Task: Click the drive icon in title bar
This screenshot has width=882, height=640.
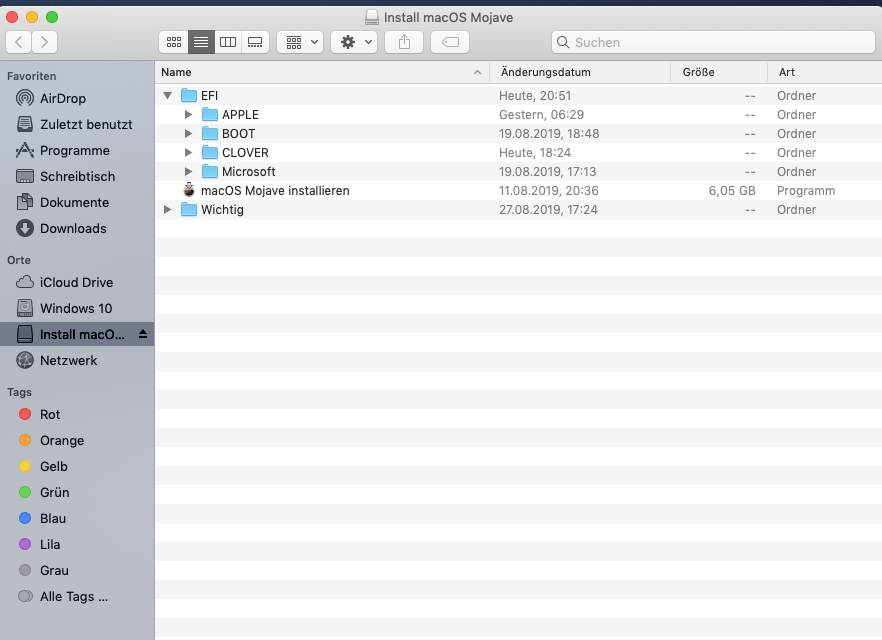Action: pyautogui.click(x=371, y=17)
